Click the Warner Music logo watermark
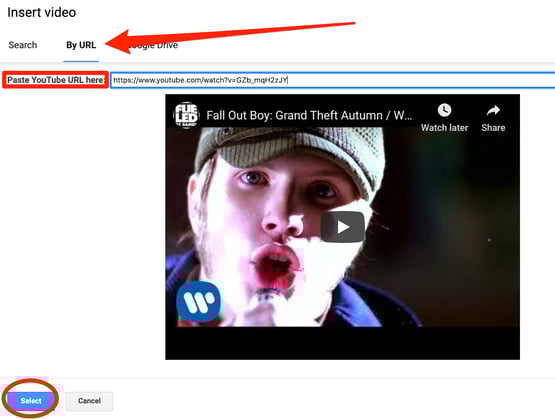Image resolution: width=555 pixels, height=419 pixels. tap(198, 302)
